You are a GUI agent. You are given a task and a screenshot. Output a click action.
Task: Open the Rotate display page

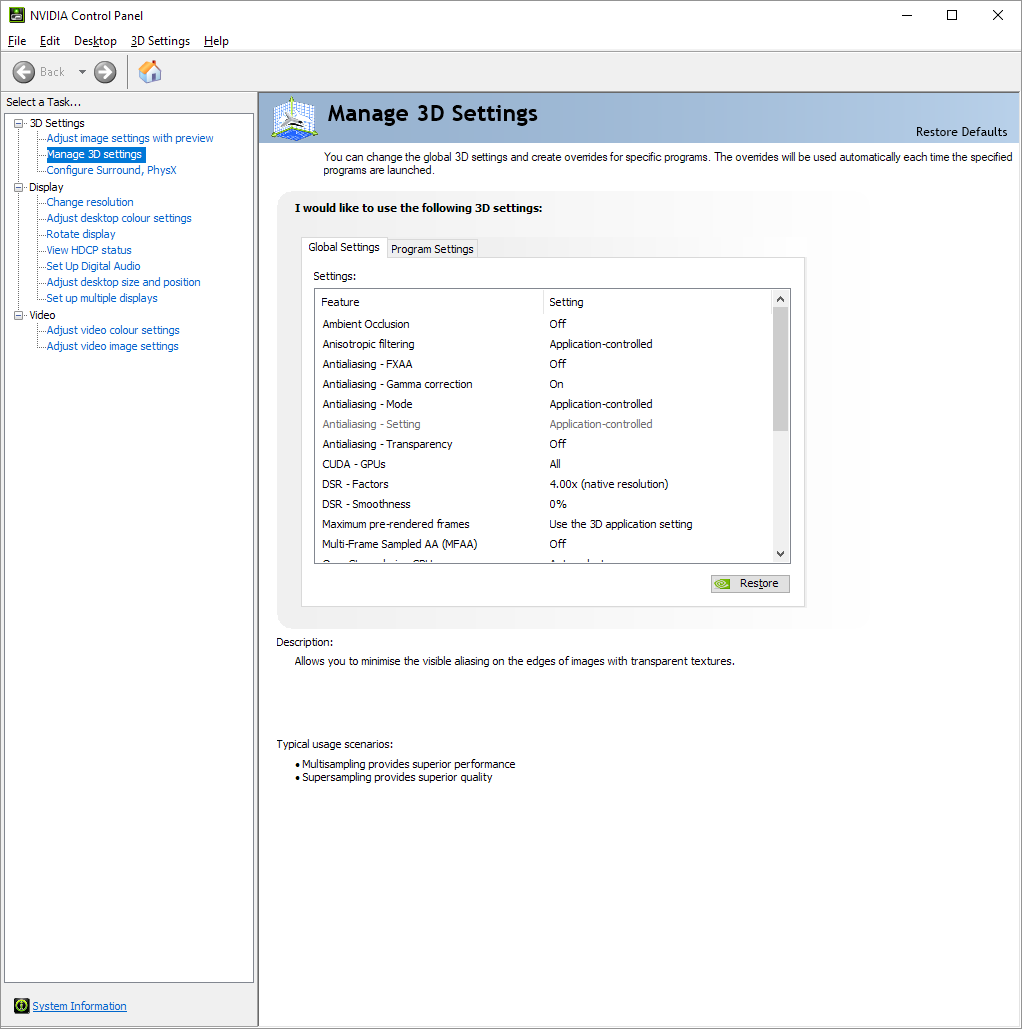pos(81,234)
